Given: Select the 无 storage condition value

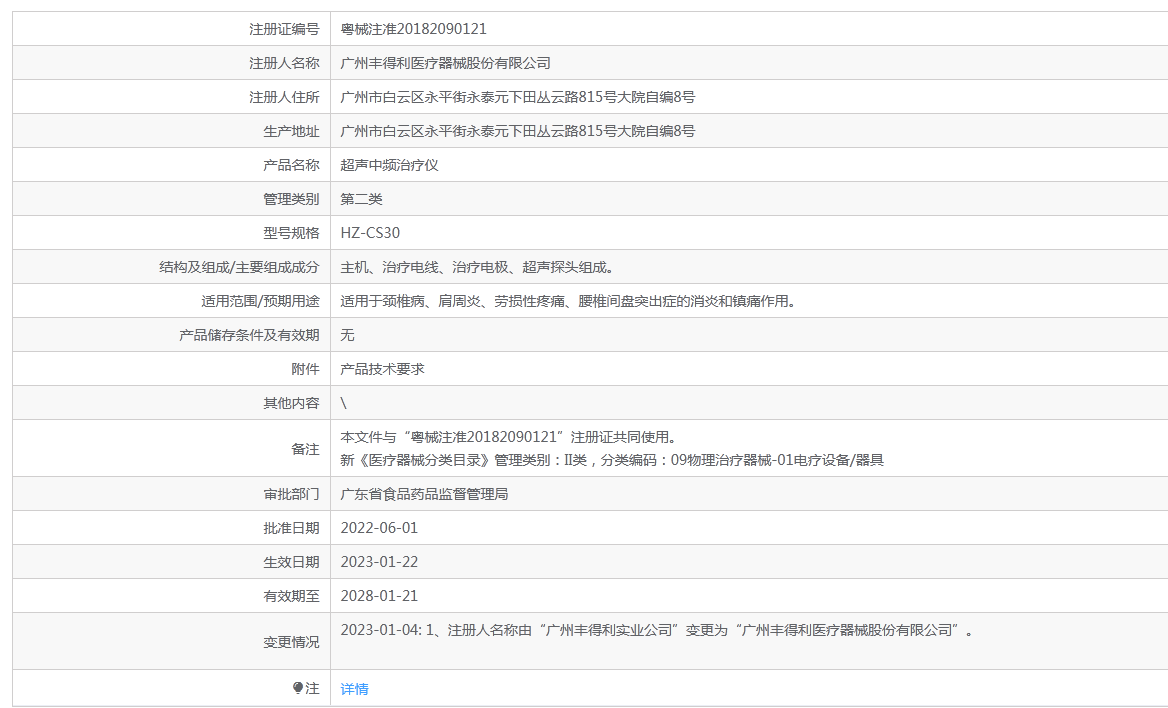Looking at the screenshot, I should click(347, 335).
